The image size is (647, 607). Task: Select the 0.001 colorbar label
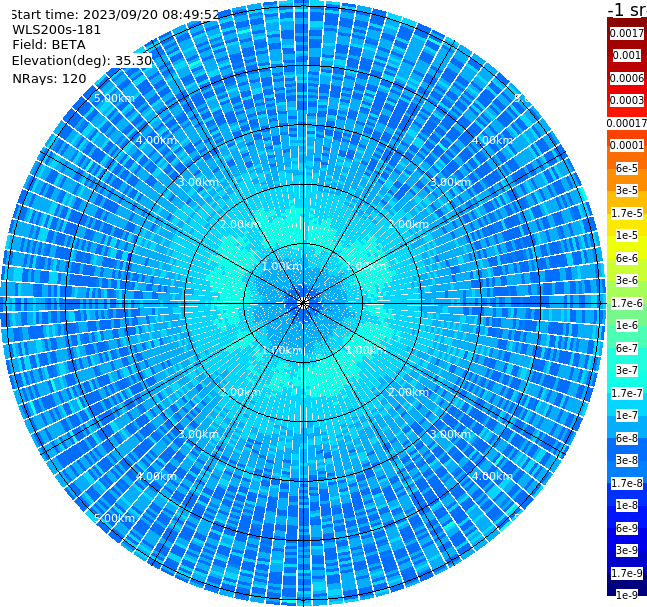click(627, 55)
